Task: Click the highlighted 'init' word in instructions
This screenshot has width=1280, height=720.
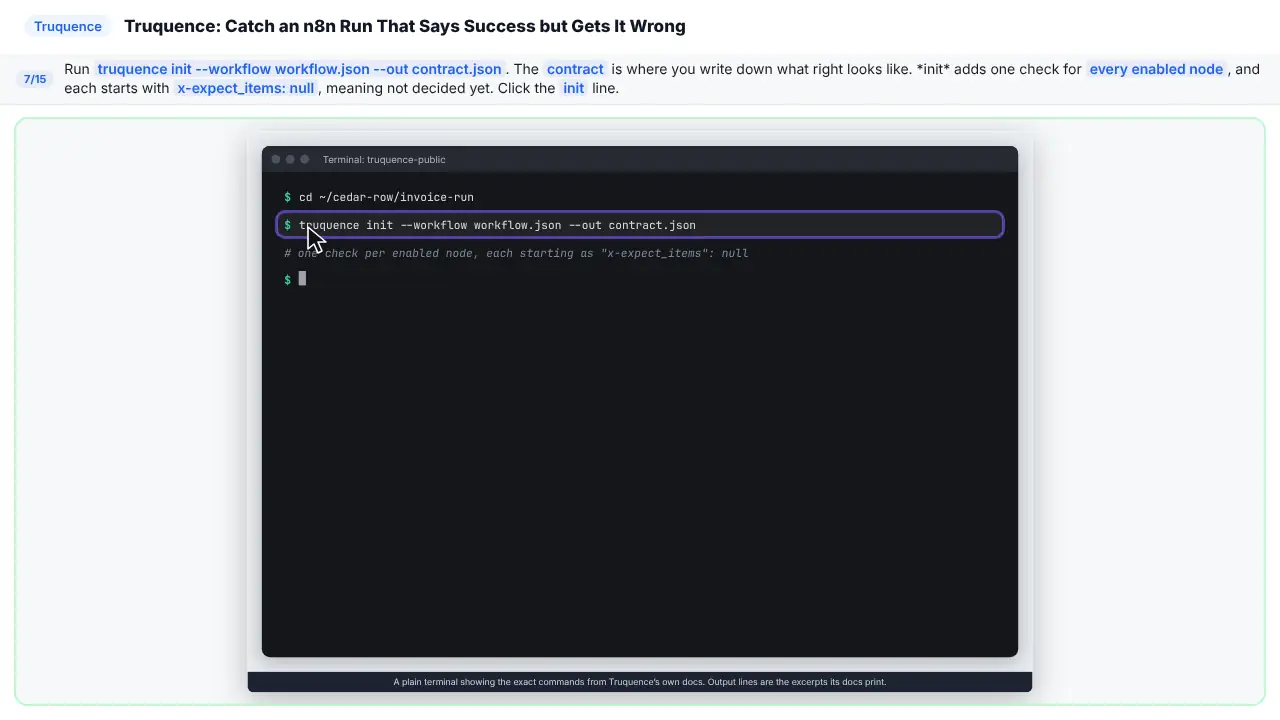Action: 573,88
